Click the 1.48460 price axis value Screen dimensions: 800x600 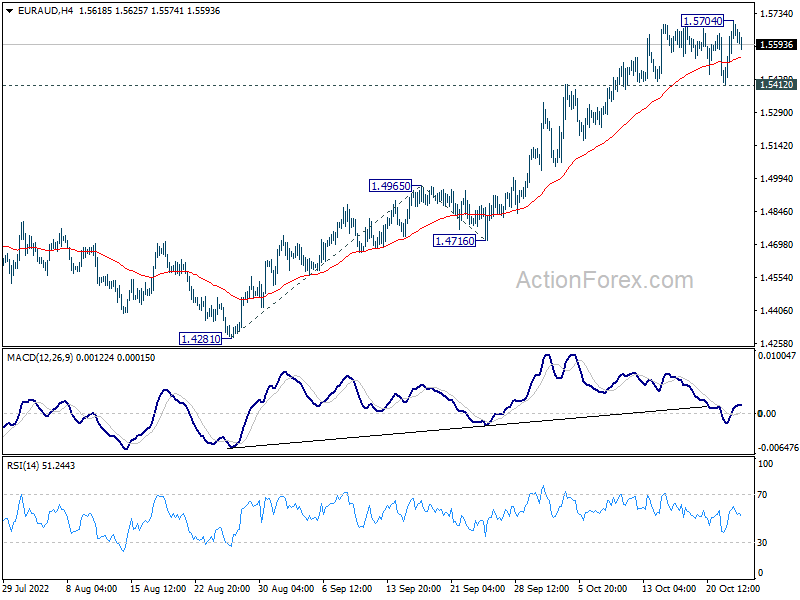[777, 212]
